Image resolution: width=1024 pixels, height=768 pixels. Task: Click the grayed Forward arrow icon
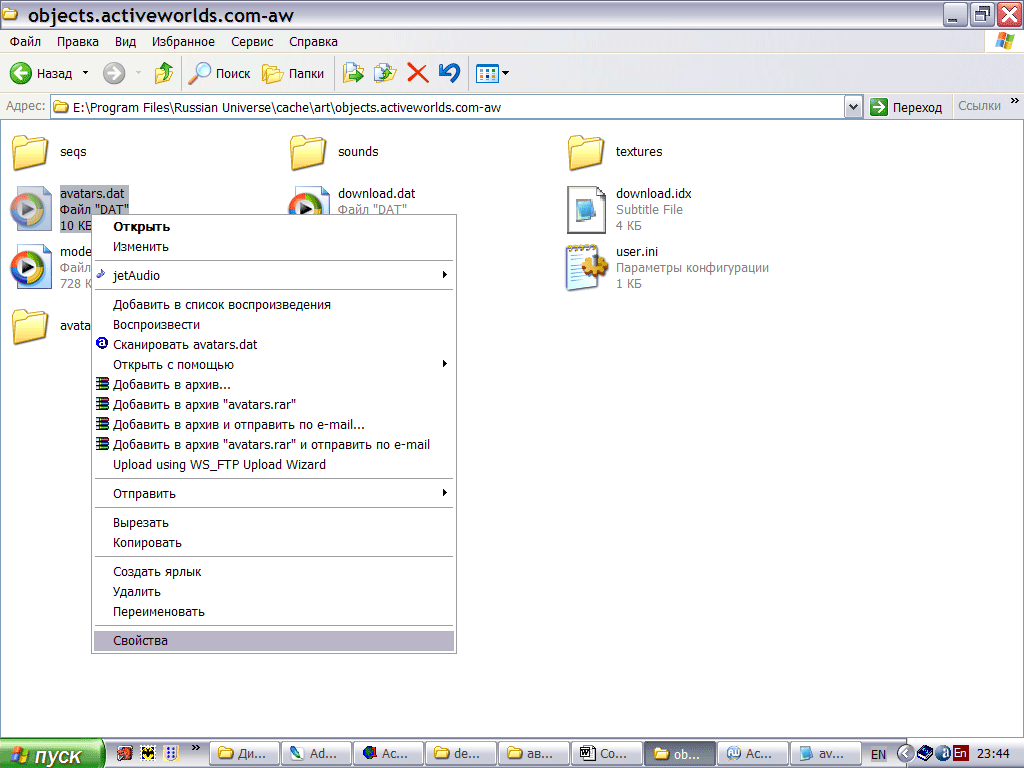114,73
